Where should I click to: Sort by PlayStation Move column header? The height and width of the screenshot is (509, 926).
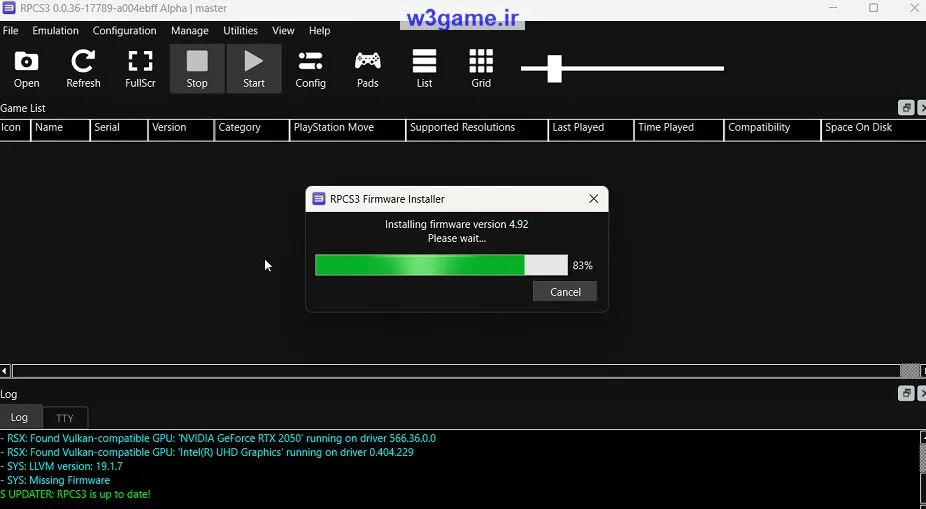pyautogui.click(x=347, y=130)
